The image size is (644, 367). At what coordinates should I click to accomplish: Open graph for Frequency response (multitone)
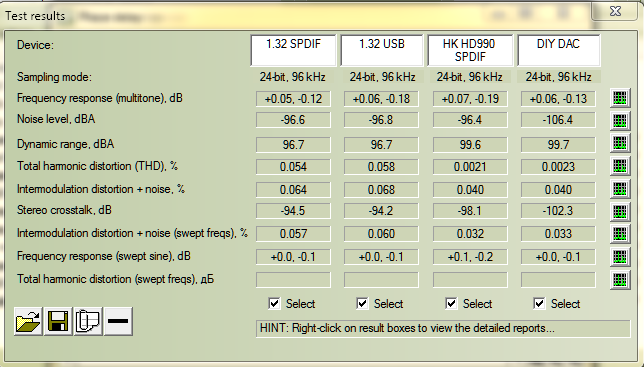(620, 98)
